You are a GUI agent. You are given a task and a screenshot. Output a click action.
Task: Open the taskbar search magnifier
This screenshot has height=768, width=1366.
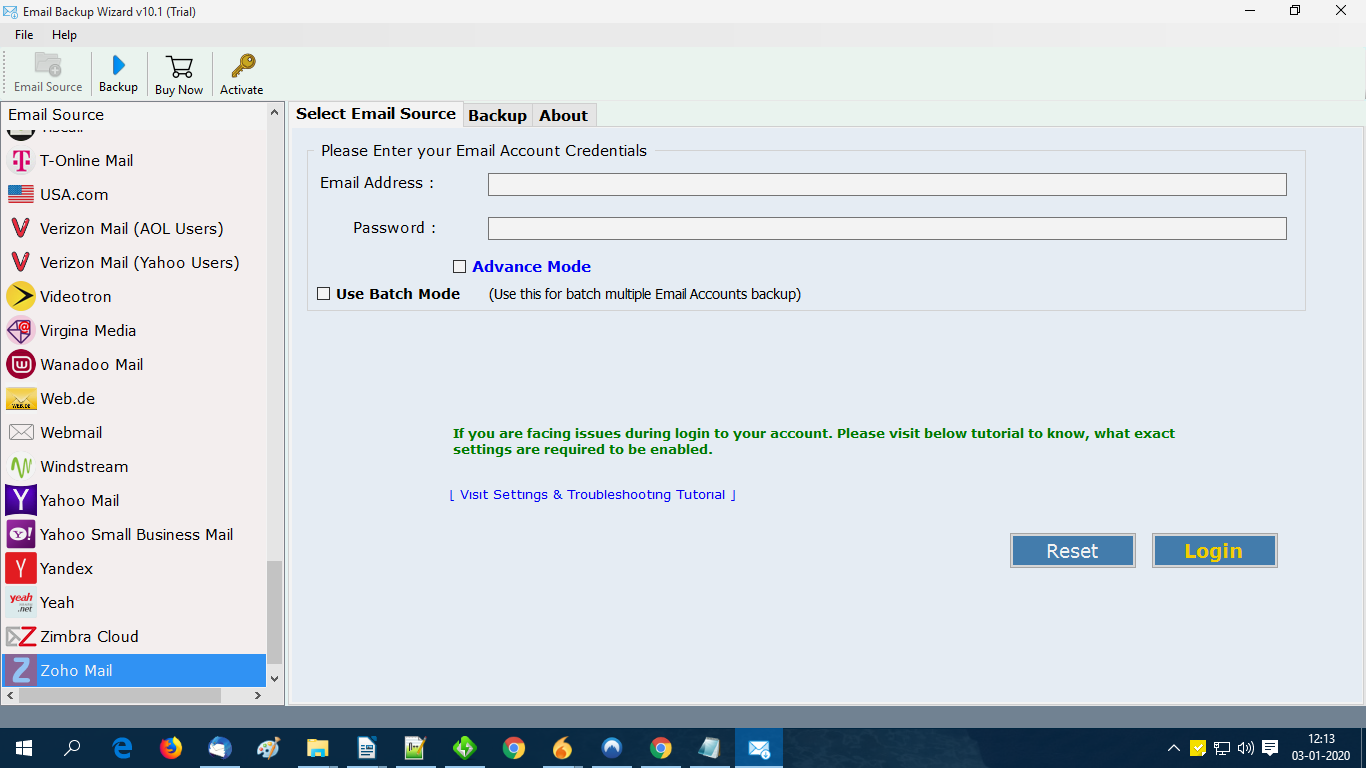(72, 748)
